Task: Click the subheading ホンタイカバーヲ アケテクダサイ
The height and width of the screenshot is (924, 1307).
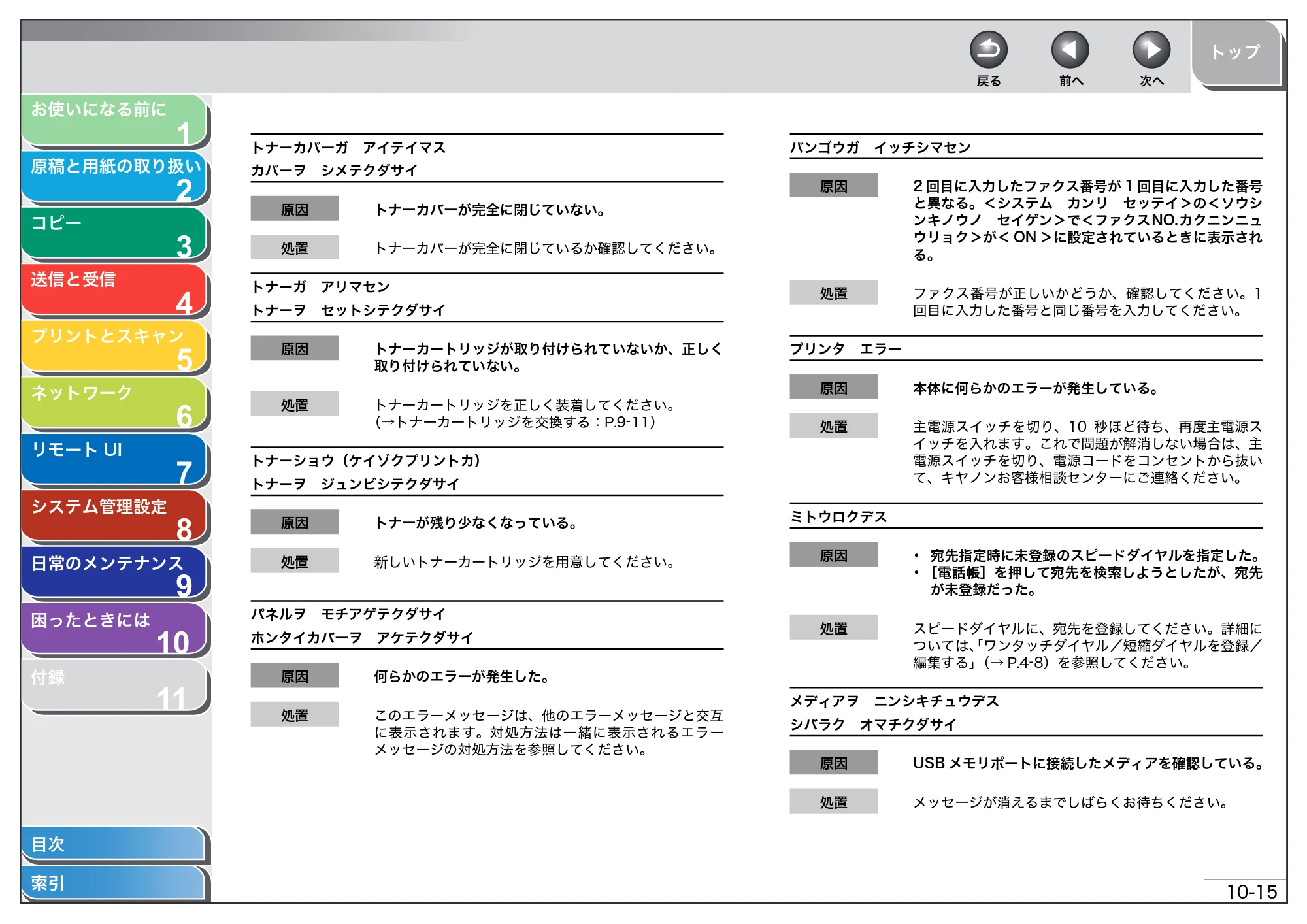Action: 362,638
